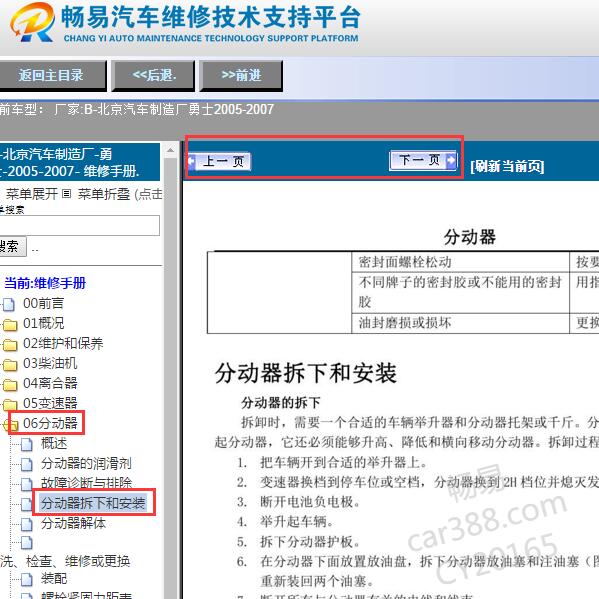Click 菜单展开 to expand all menus

point(32,194)
